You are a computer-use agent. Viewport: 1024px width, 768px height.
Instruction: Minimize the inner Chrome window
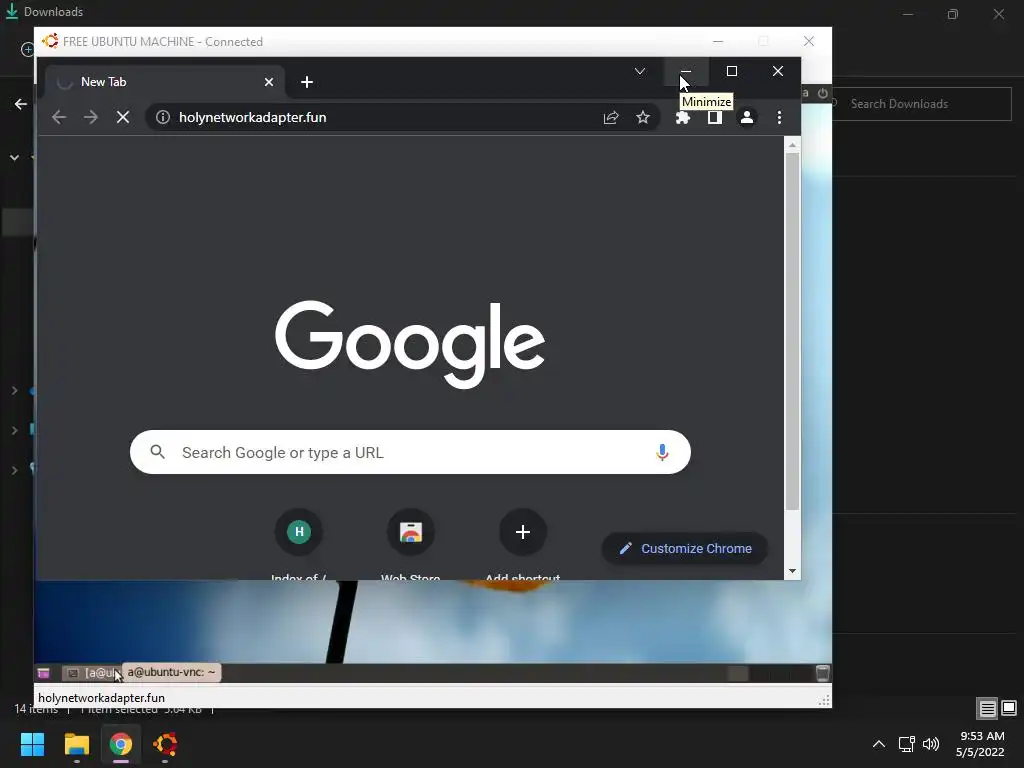(686, 71)
